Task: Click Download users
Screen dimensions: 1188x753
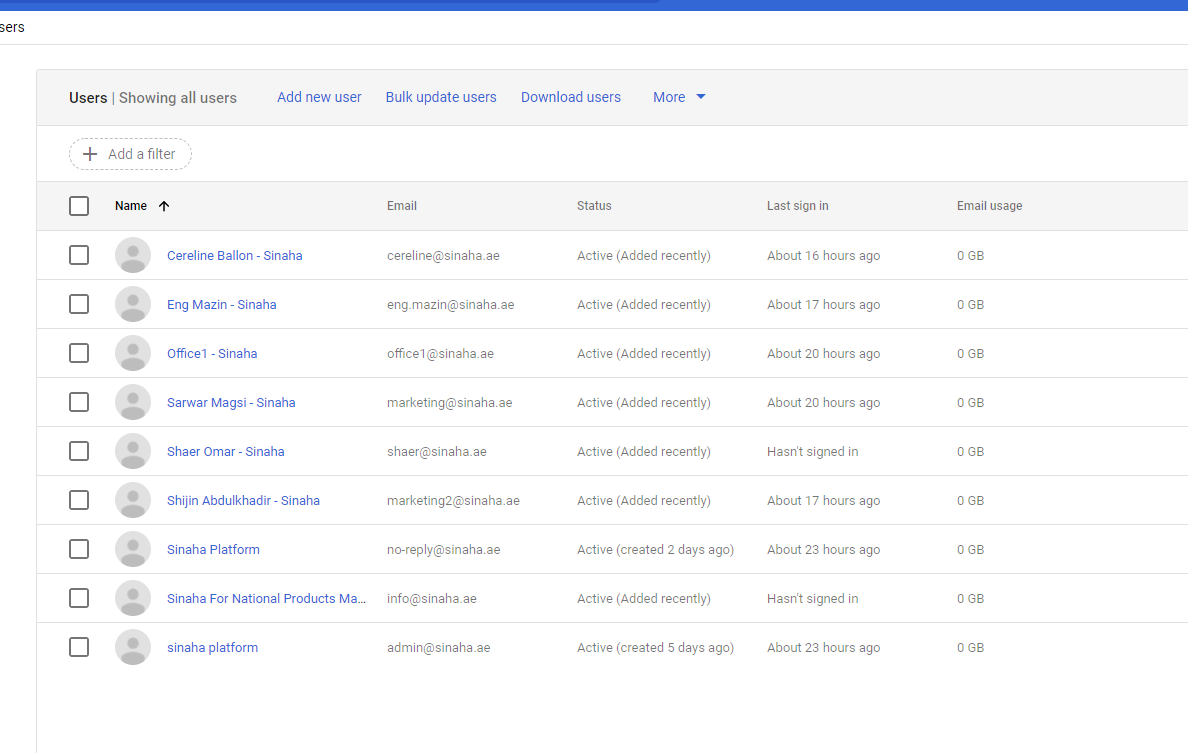Action: click(x=571, y=97)
